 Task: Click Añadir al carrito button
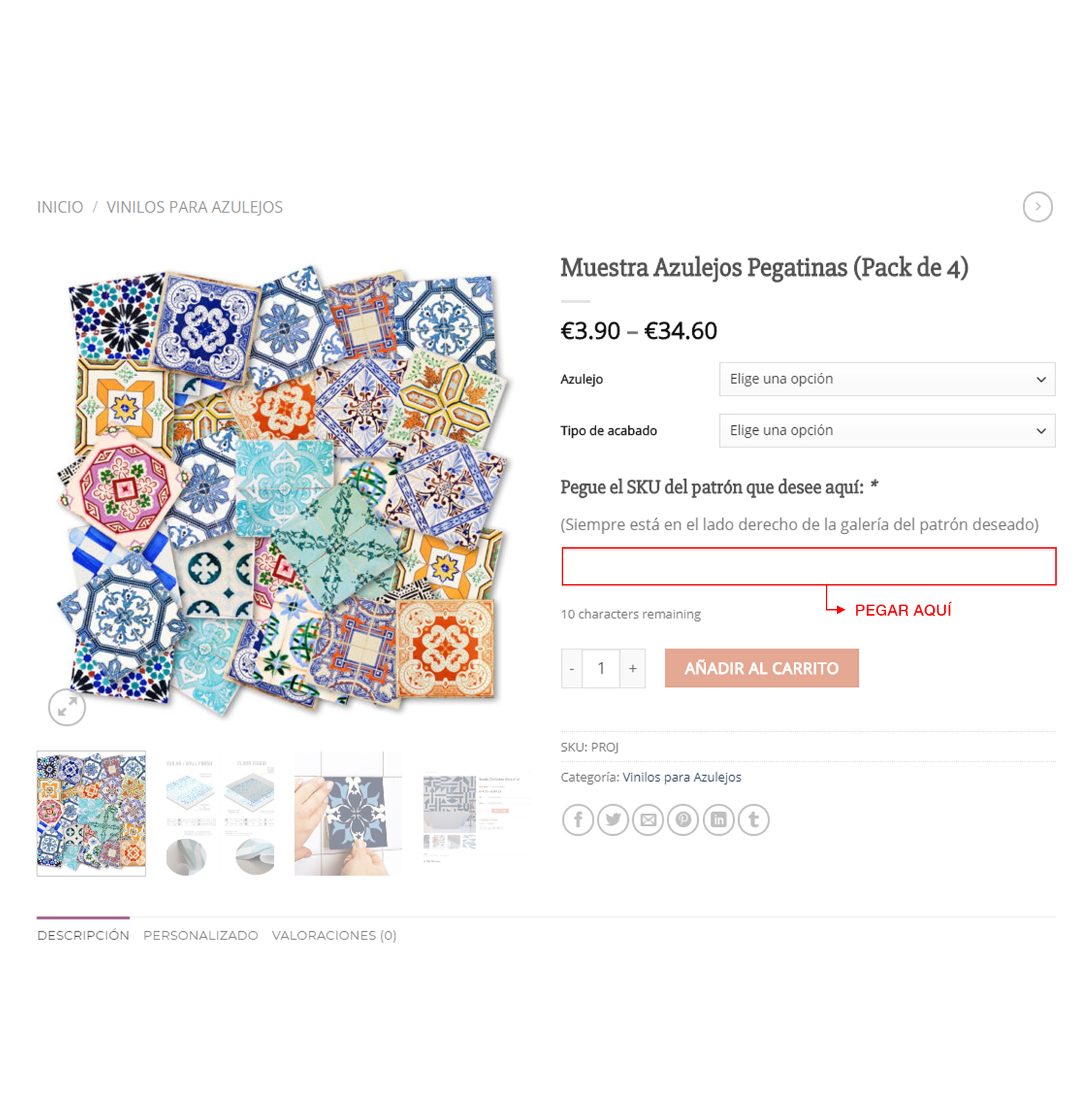point(762,668)
